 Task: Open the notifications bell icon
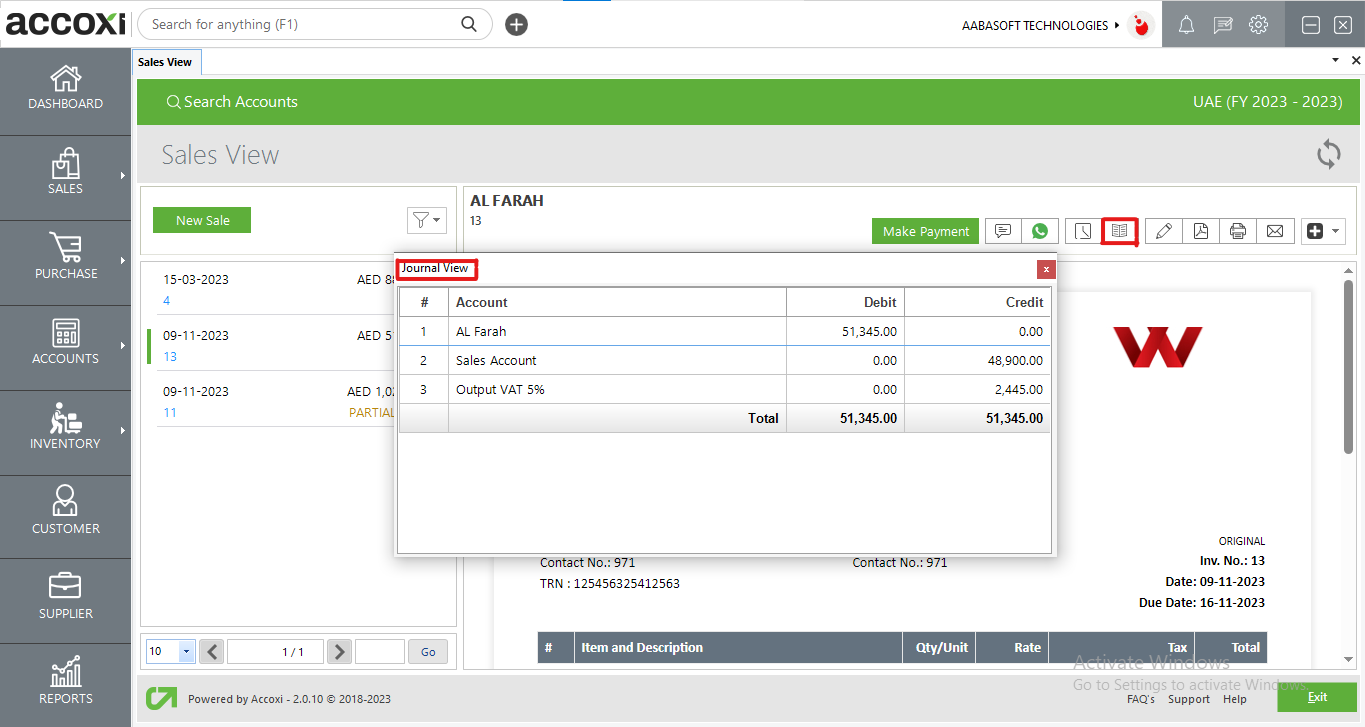click(1186, 24)
